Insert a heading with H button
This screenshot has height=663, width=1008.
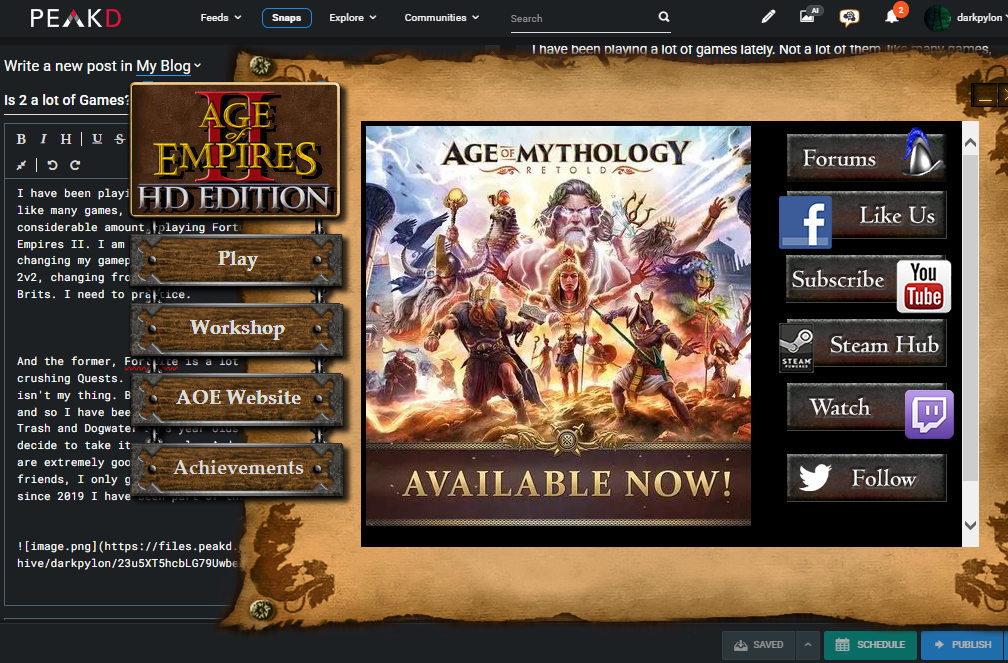click(66, 139)
